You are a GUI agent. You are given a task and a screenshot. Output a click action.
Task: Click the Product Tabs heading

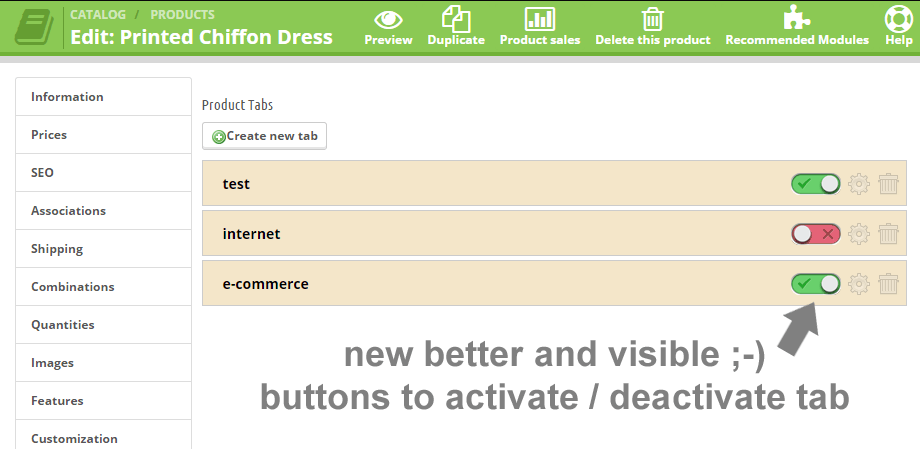237,105
